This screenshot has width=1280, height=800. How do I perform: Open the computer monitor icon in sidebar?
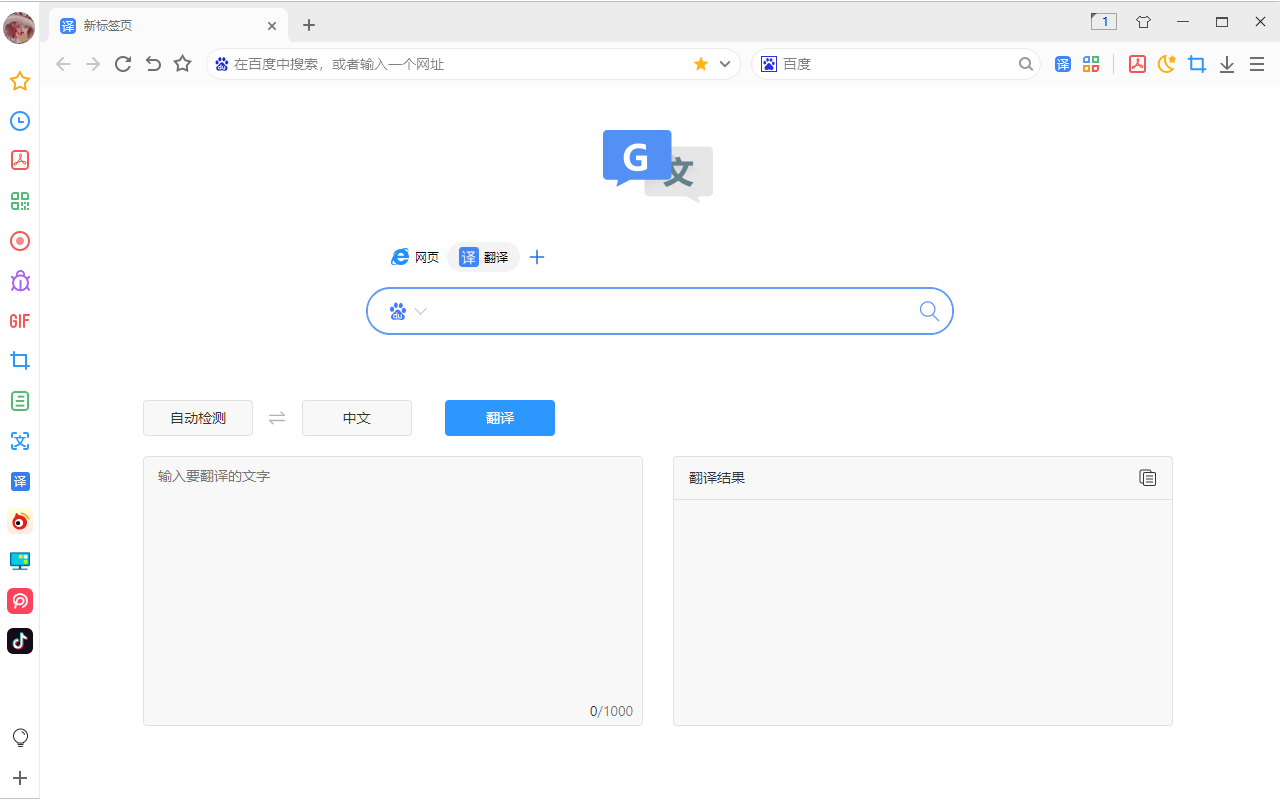click(20, 561)
